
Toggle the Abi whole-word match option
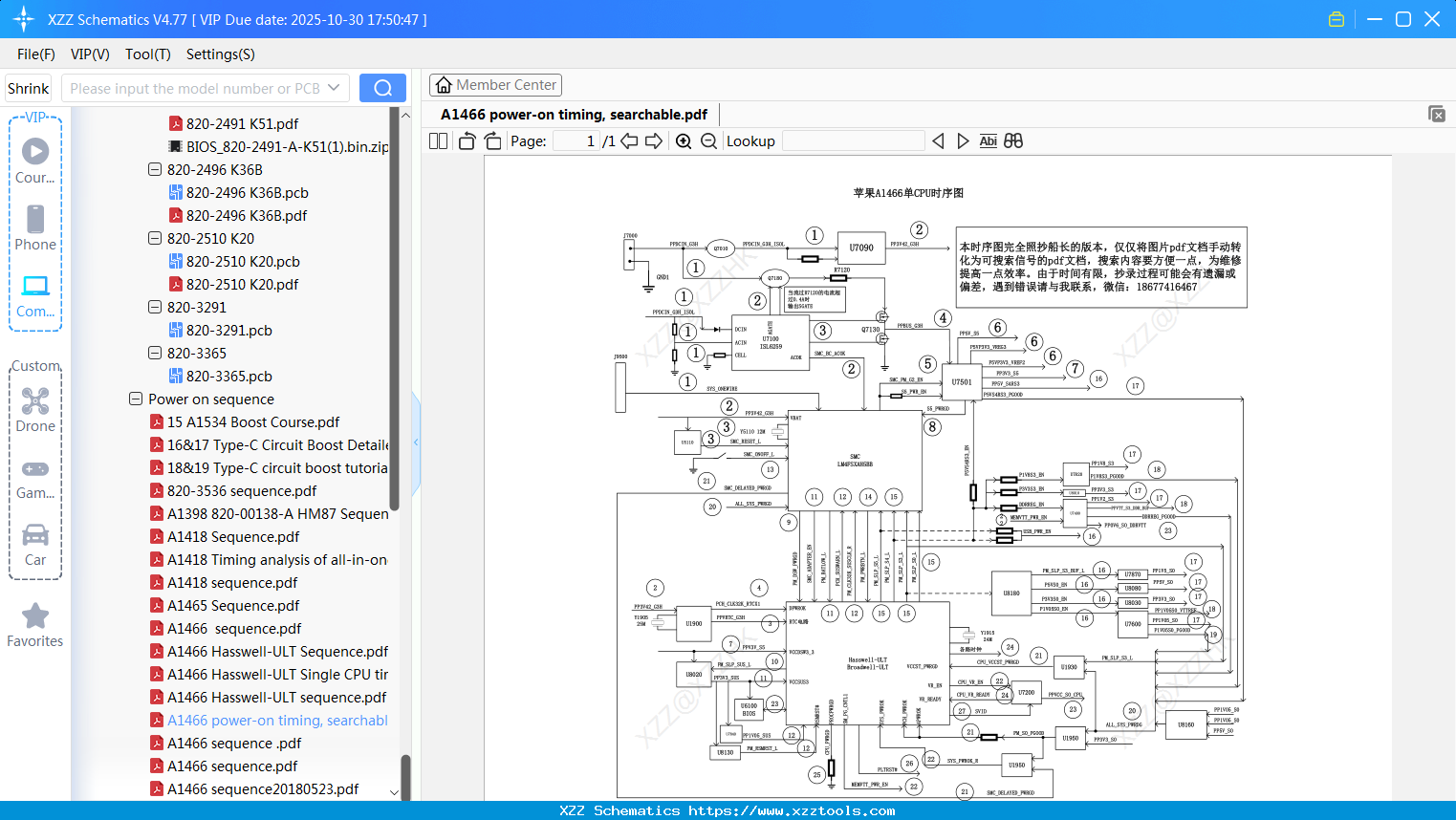(988, 141)
